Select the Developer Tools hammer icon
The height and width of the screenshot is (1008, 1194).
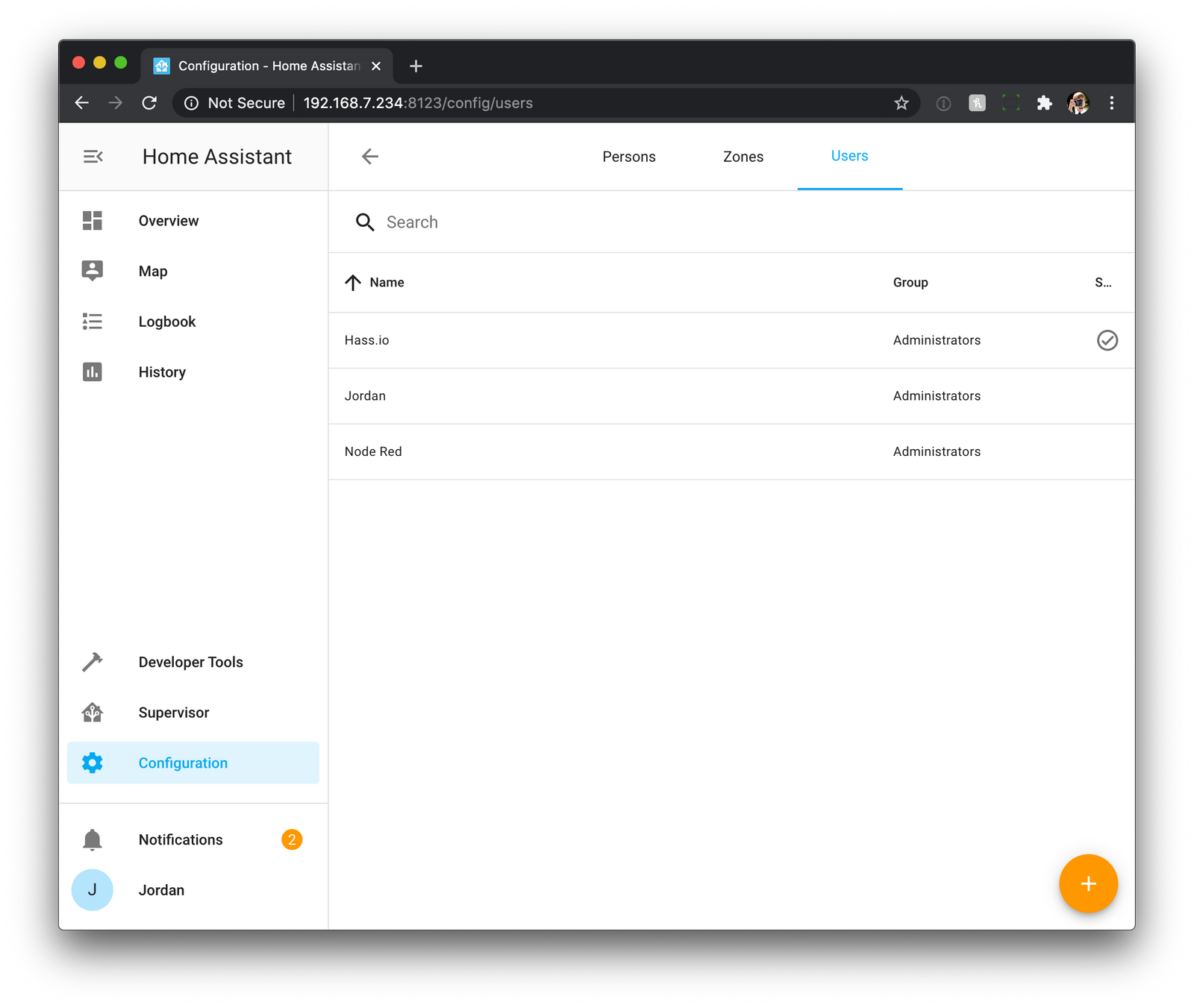pyautogui.click(x=92, y=661)
